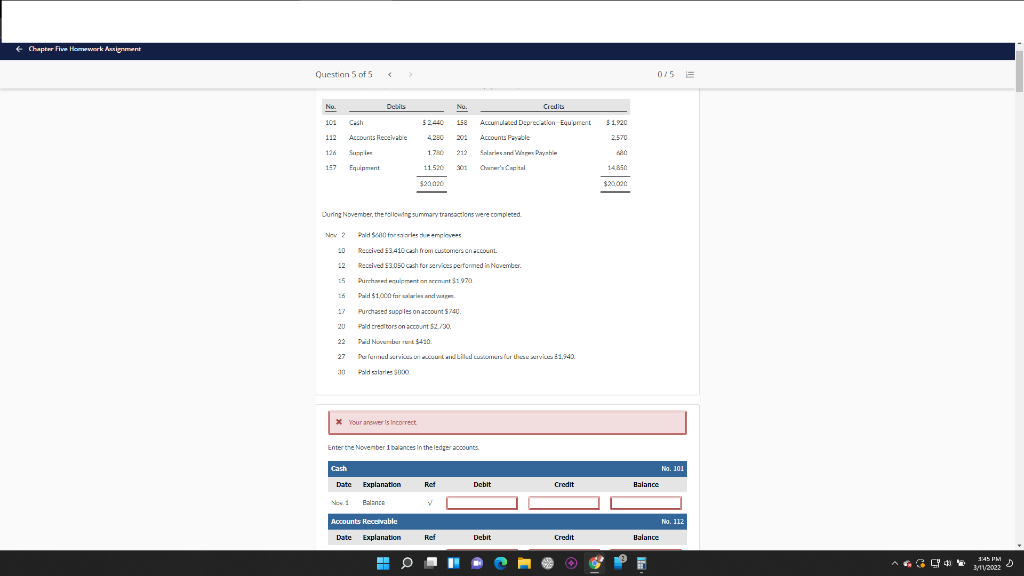Select the 'Accumulated Depreciation-Equipment' row text
The width and height of the screenshot is (1024, 576).
[x=535, y=123]
